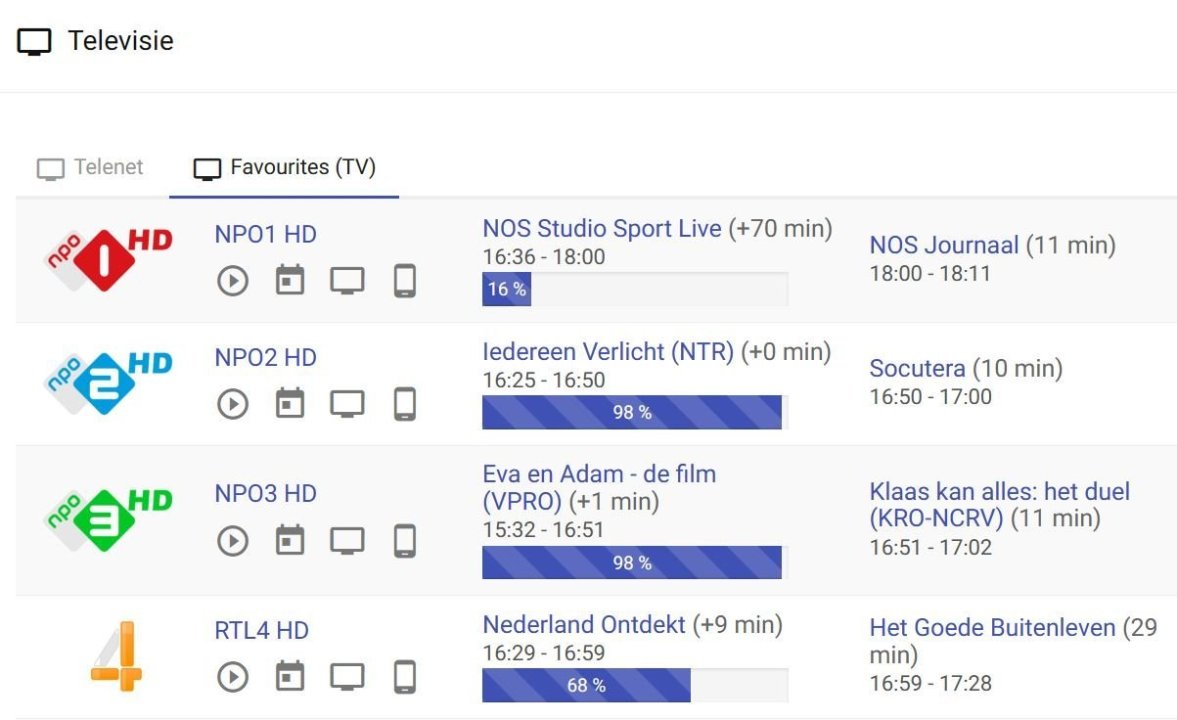Open the NPO1 HD programme calendar
Screen dimensions: 1177x720
pos(290,282)
